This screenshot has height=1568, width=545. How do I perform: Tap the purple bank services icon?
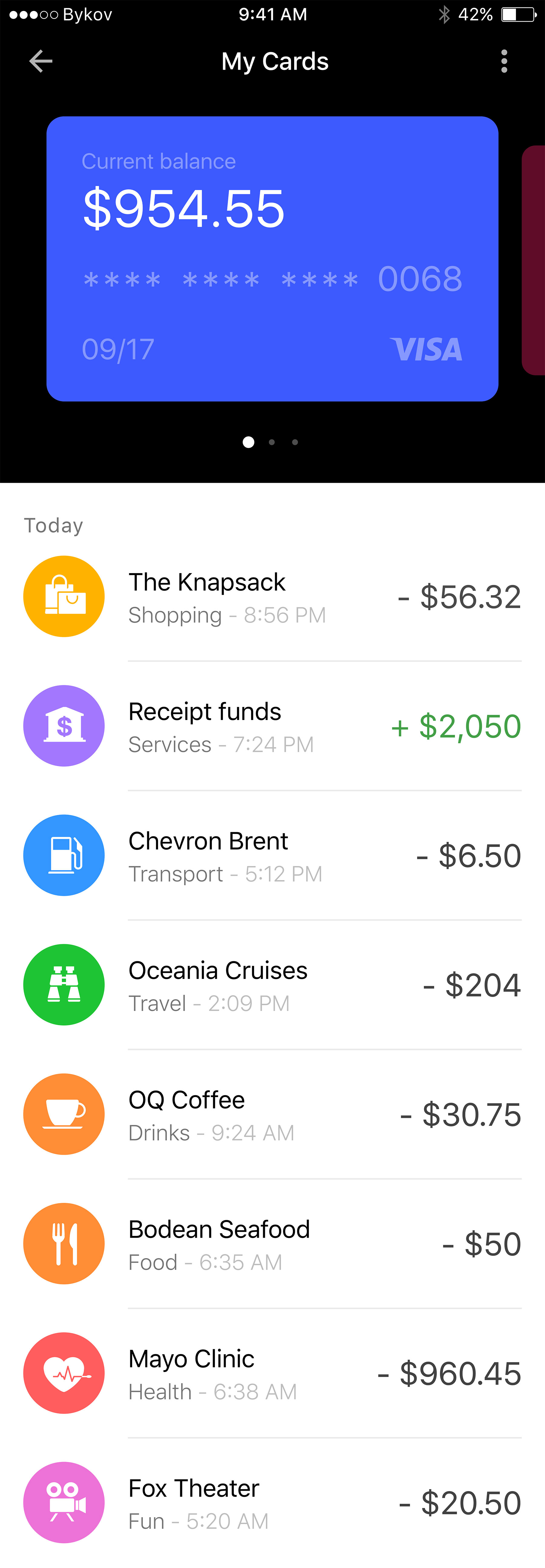(x=64, y=726)
